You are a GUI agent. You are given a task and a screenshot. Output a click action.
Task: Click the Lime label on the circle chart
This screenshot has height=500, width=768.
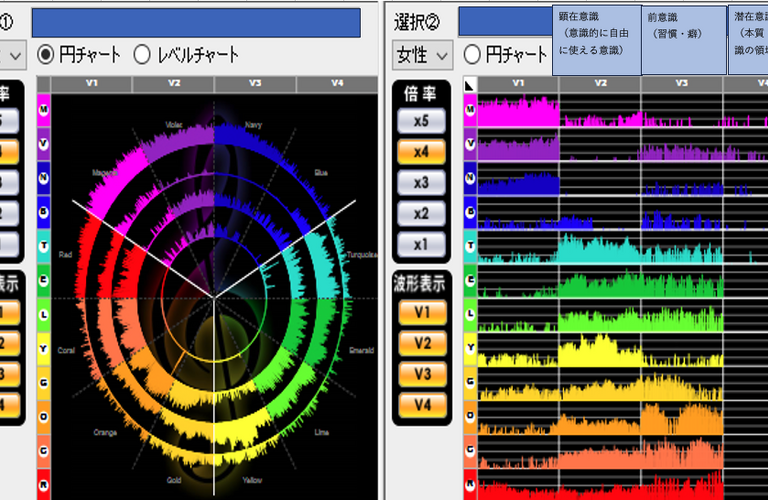321,432
